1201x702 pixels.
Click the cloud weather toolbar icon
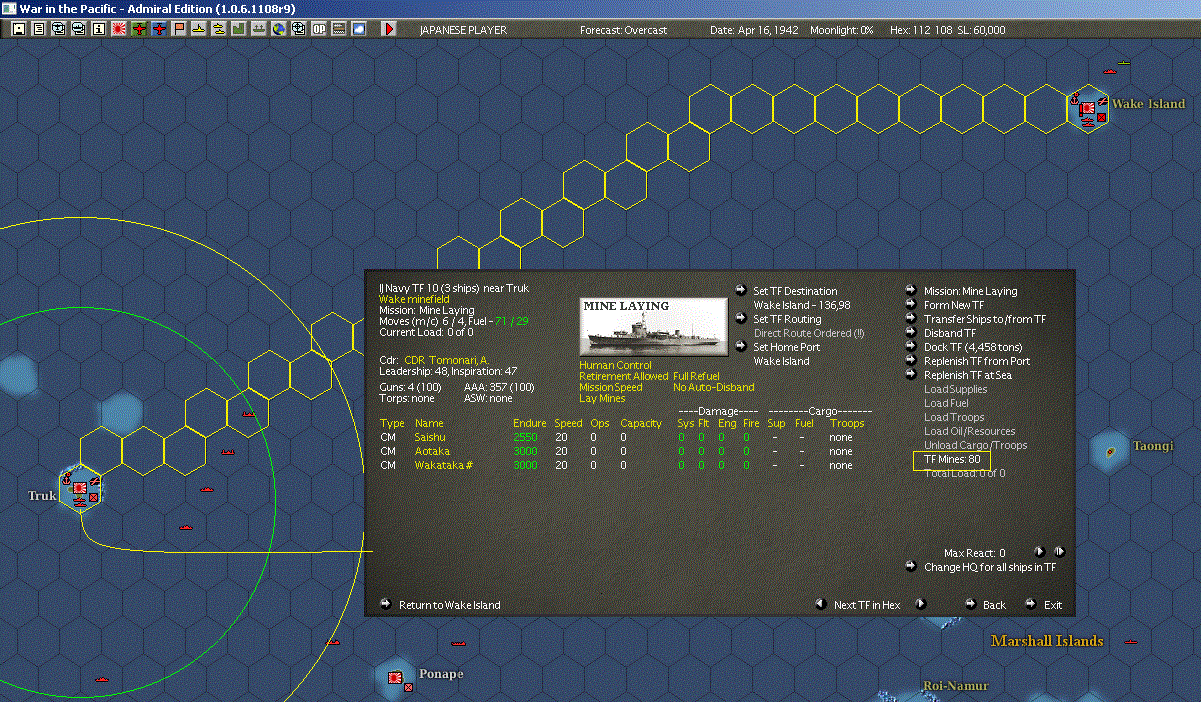tap(359, 29)
